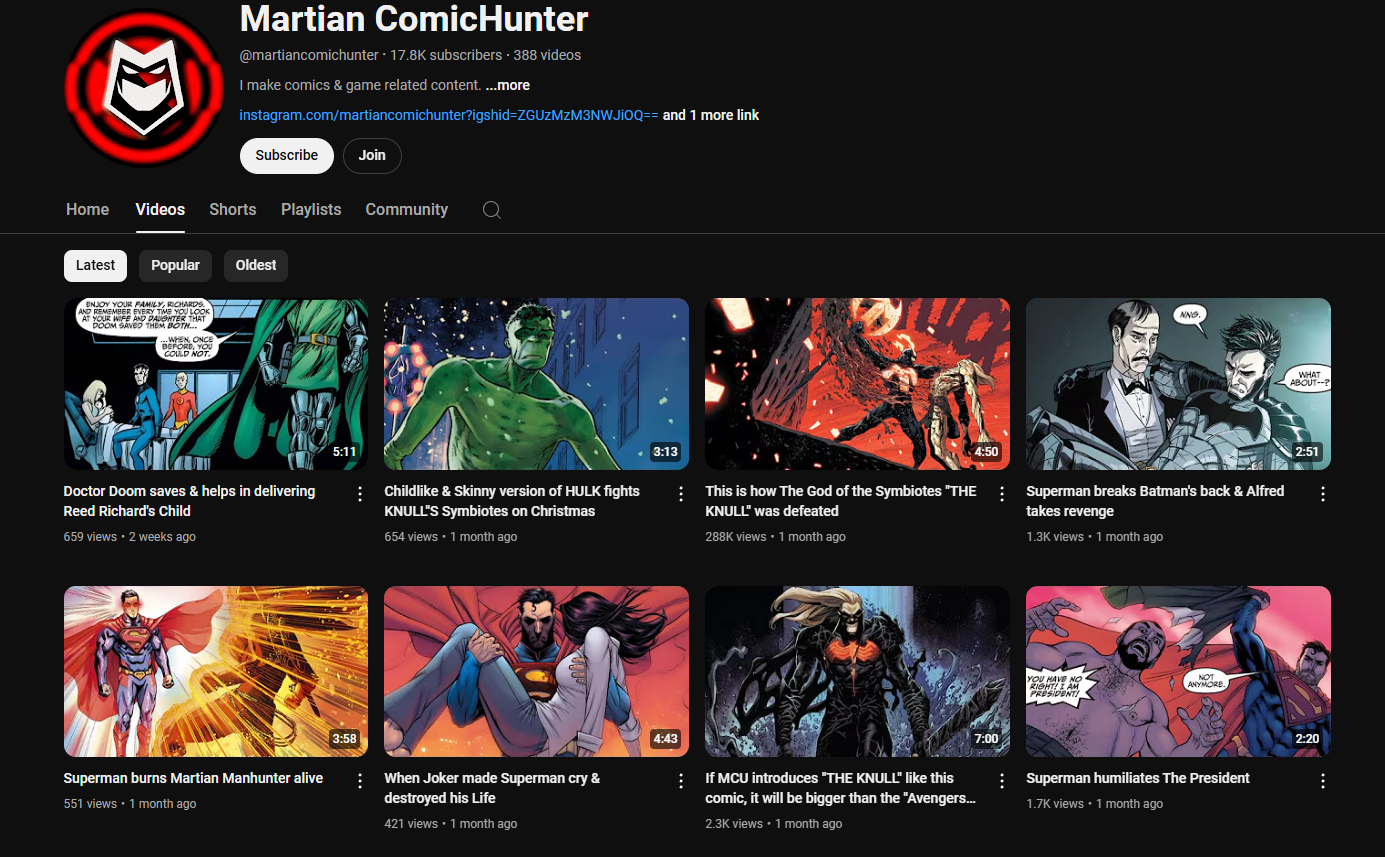This screenshot has height=857, width=1385.
Task: Show the 'and 1 more link' list
Action: tap(711, 115)
